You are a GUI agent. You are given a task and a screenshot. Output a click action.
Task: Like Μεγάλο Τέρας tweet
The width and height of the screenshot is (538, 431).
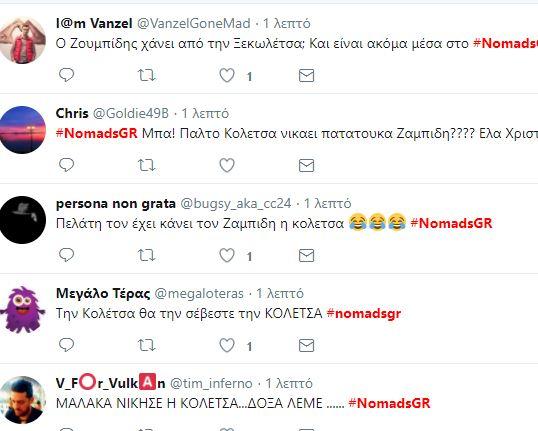tap(227, 345)
